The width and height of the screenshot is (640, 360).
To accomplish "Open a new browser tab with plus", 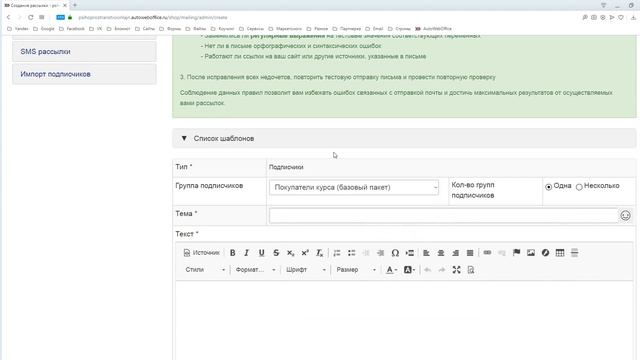I will pos(75,5).
